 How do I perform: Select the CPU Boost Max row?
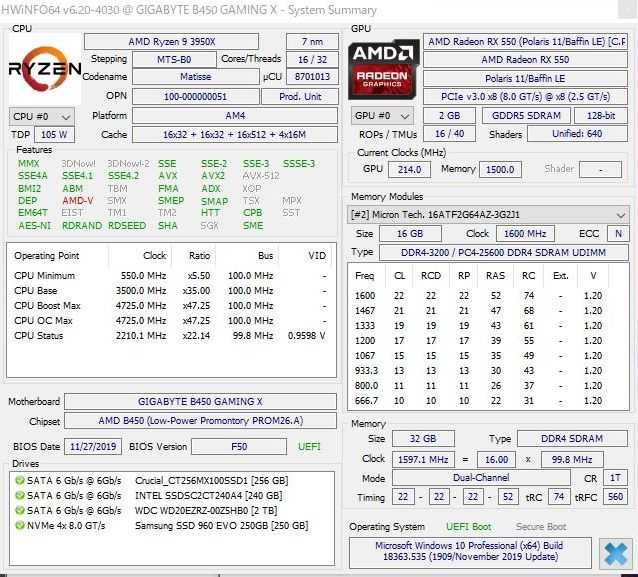tap(171, 306)
